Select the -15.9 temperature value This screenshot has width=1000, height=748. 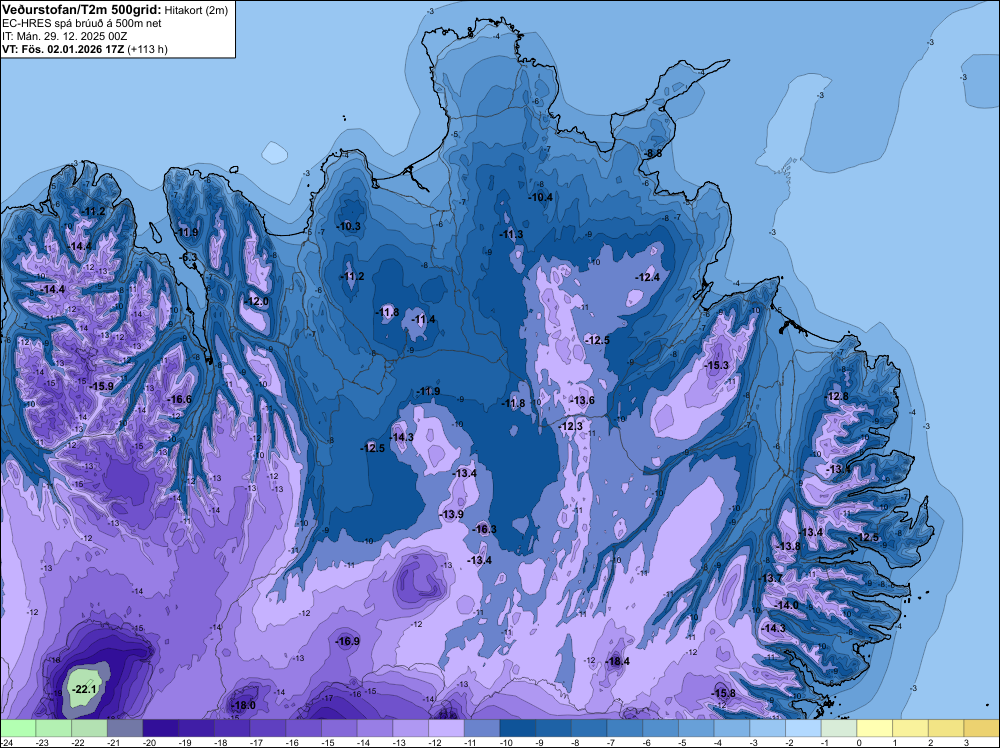[x=101, y=386]
